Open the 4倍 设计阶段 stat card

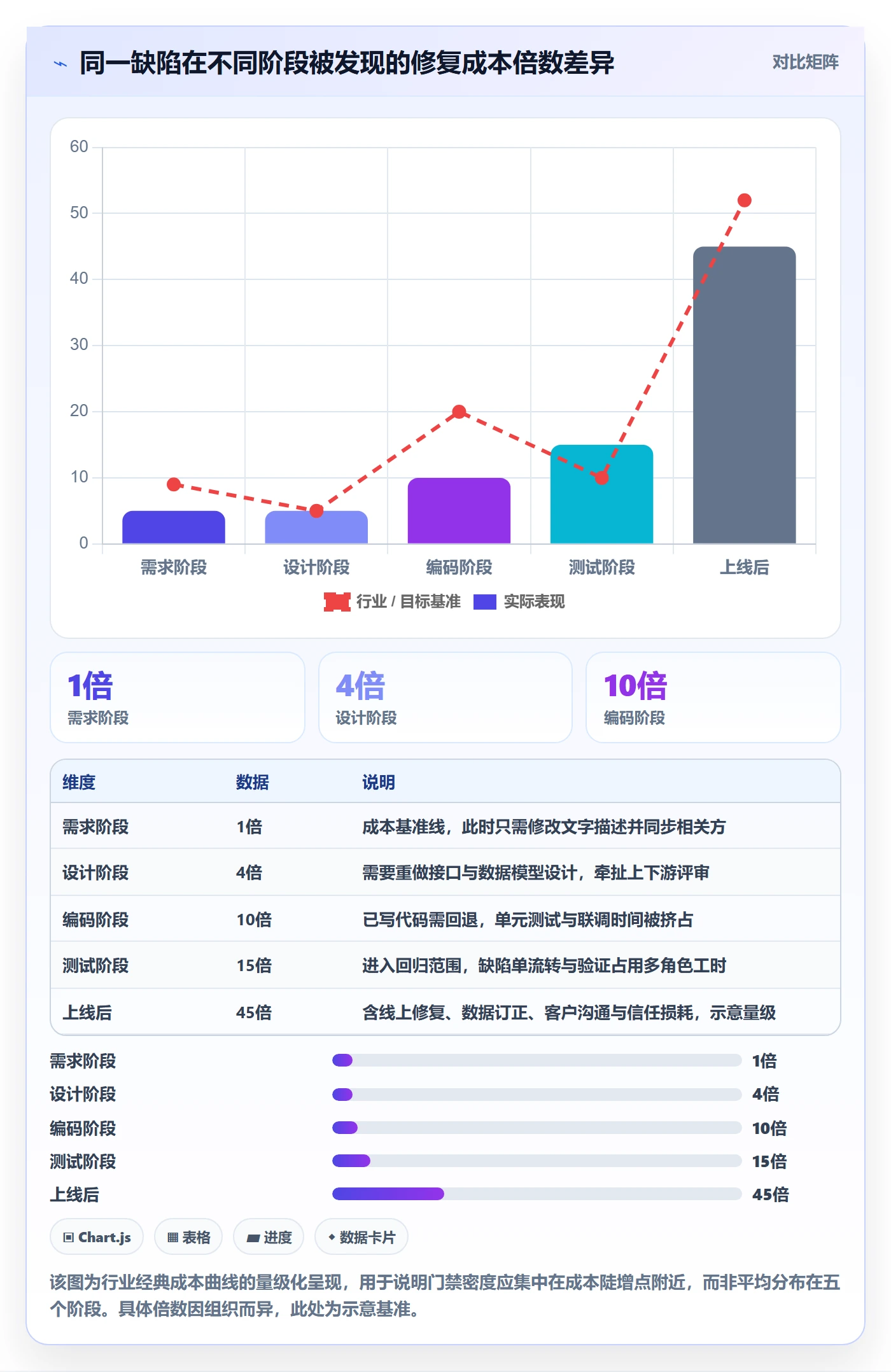pos(445,697)
